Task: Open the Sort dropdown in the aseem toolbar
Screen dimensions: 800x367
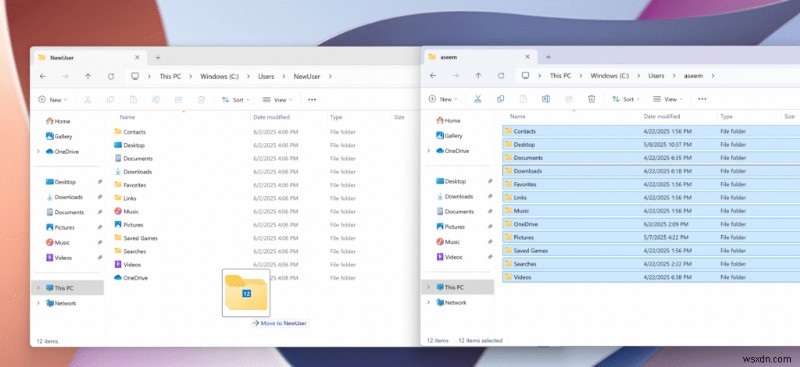Action: click(x=626, y=99)
